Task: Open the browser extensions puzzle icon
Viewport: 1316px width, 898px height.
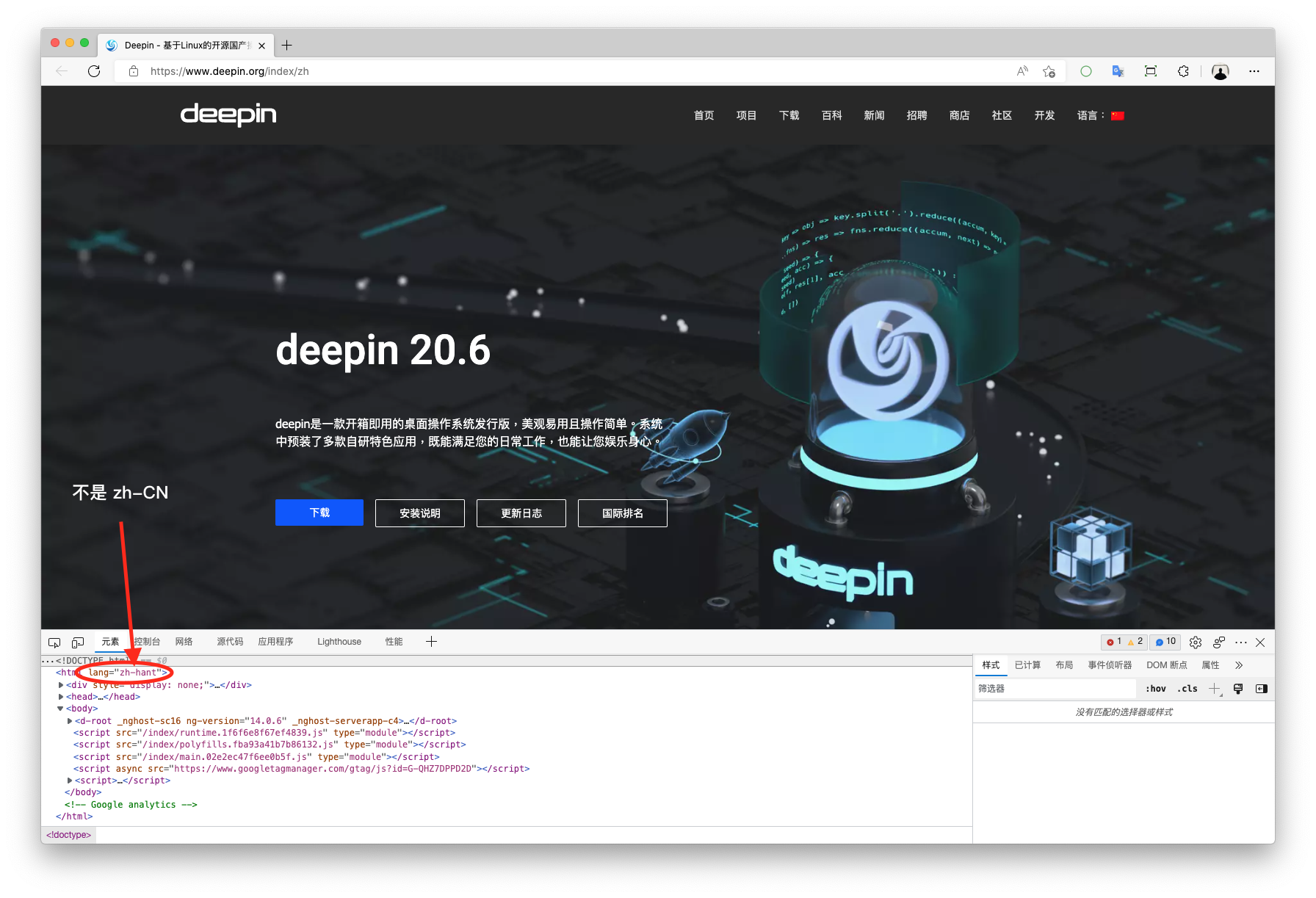Action: [1183, 71]
